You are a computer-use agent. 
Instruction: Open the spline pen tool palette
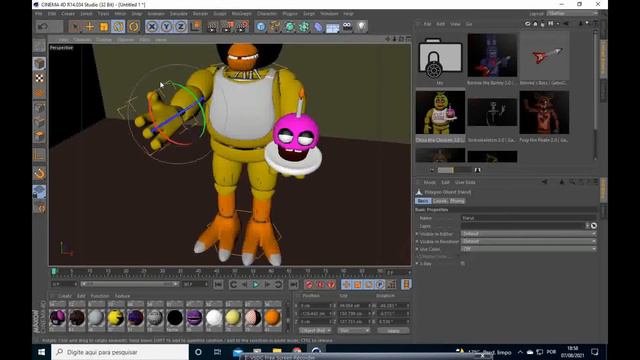(275, 27)
